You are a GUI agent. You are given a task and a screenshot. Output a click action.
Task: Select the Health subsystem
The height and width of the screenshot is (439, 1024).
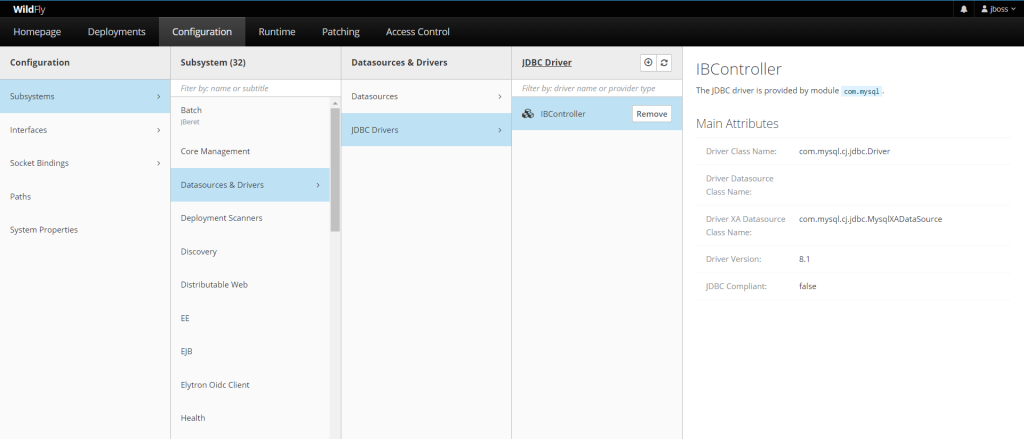tap(250, 418)
